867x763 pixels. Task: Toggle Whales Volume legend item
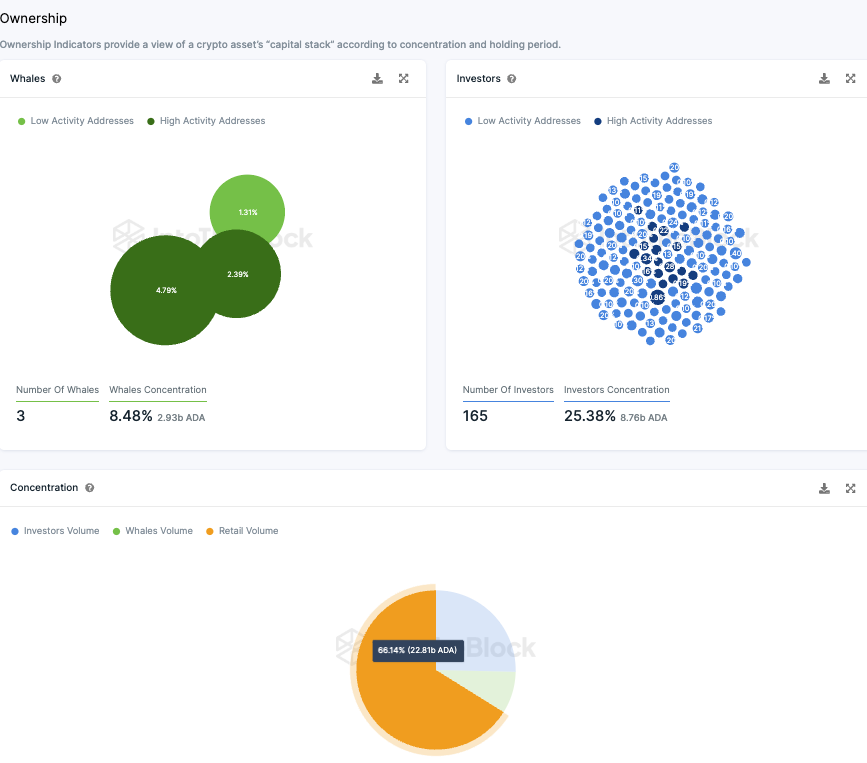coord(153,531)
